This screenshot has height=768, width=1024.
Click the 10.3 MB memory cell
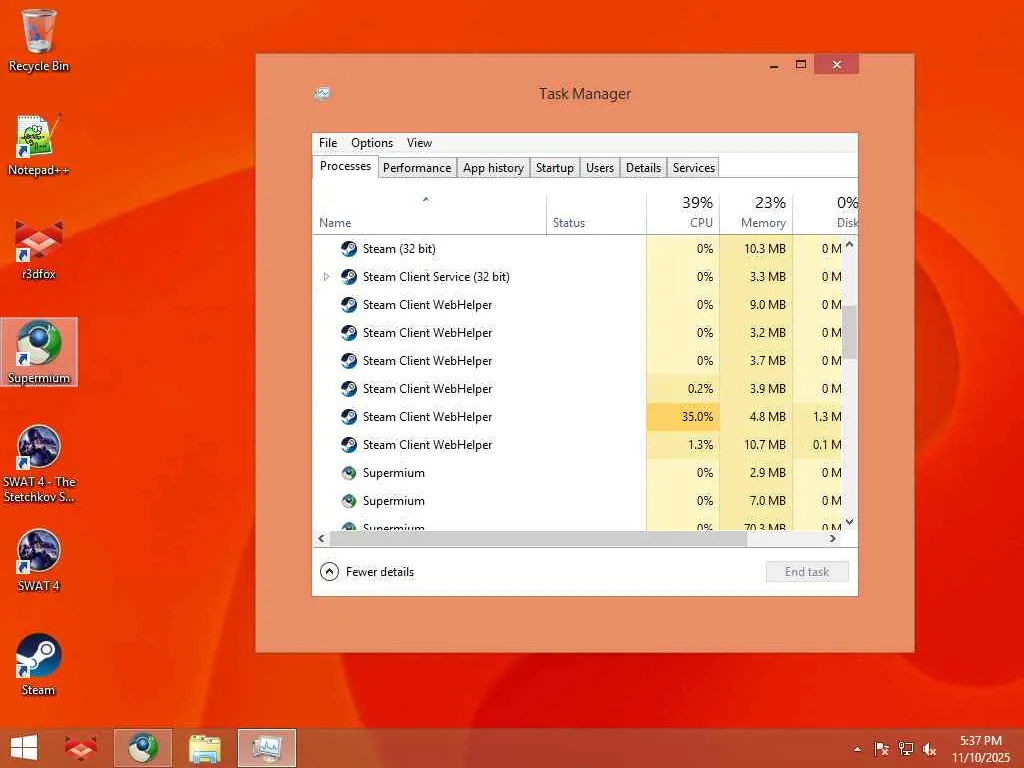point(756,249)
